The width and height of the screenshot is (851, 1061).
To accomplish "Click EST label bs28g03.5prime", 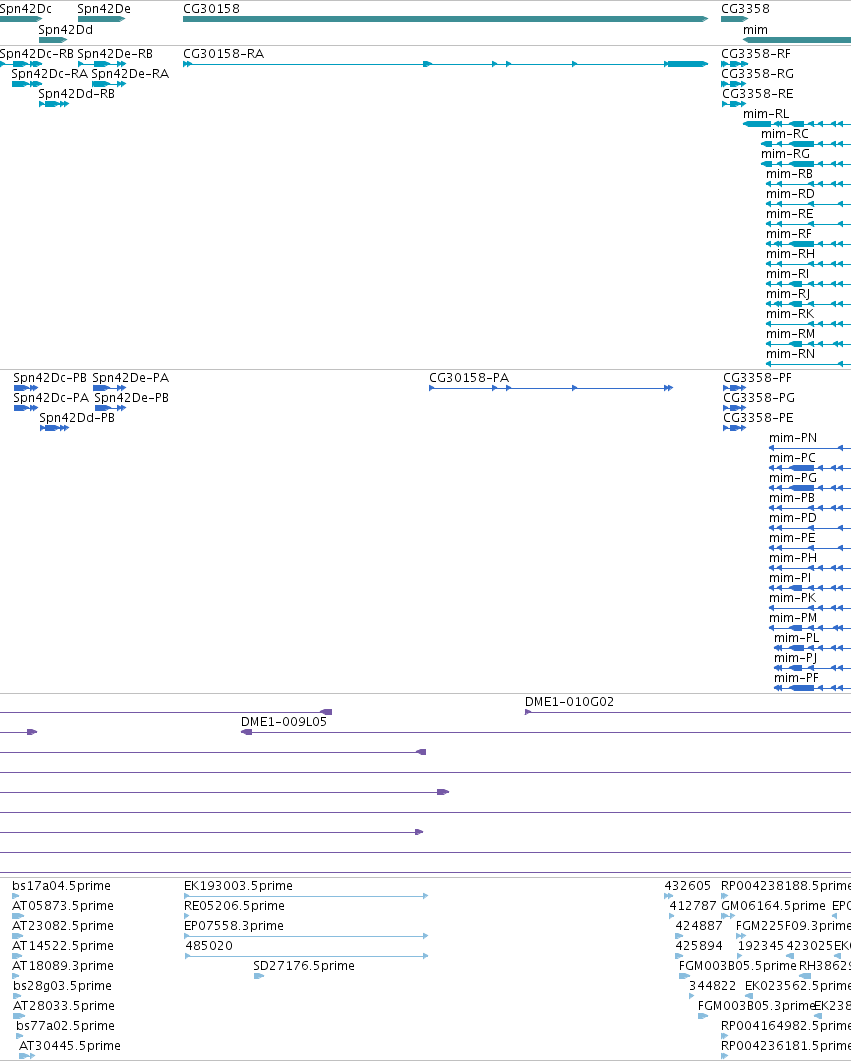I will tap(62, 986).
